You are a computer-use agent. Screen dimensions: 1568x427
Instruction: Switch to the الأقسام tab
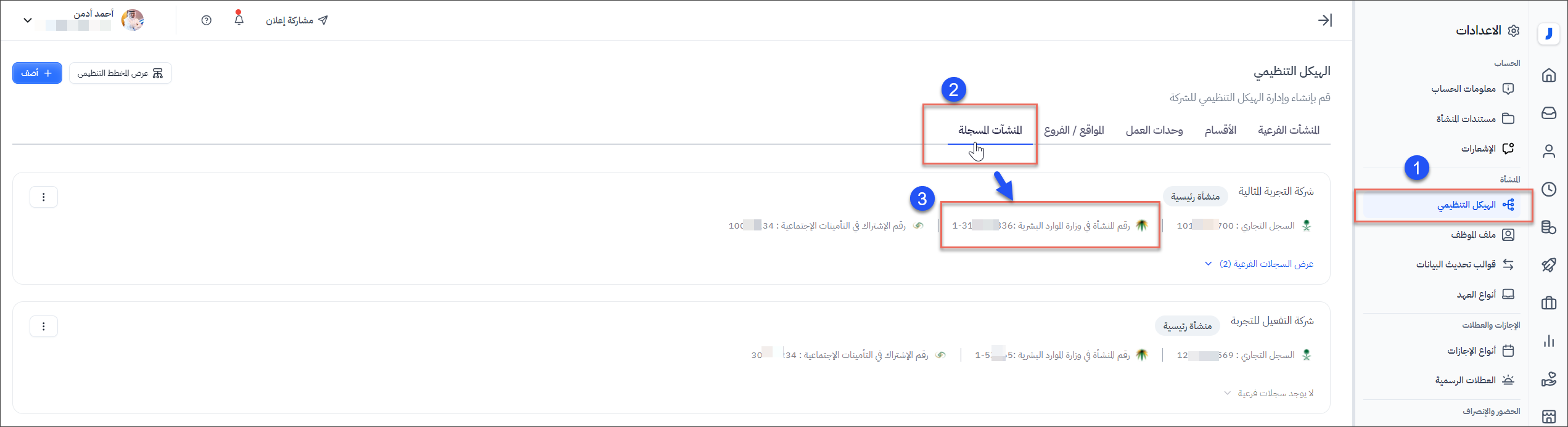click(1220, 130)
